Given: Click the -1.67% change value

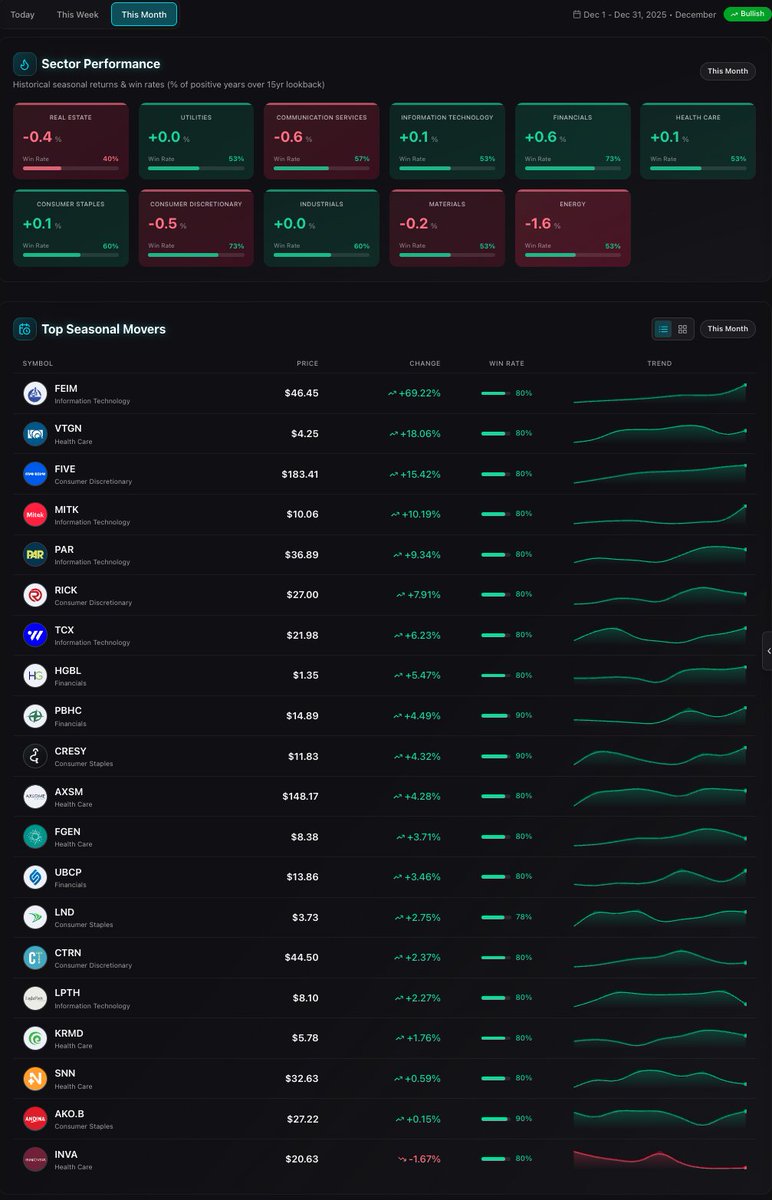Looking at the screenshot, I should click(x=425, y=1159).
